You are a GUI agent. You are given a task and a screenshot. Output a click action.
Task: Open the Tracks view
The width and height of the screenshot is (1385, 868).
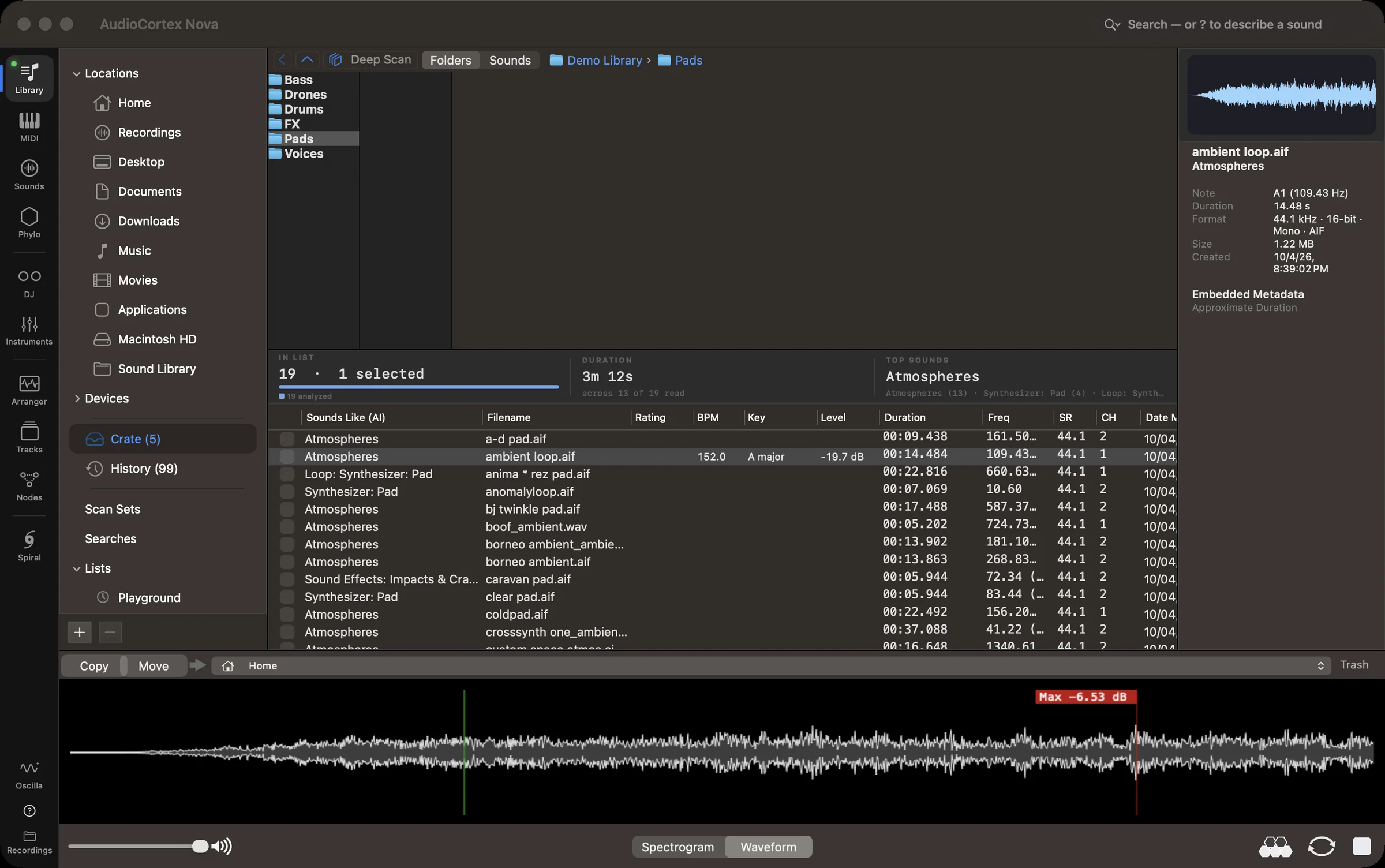(x=29, y=437)
